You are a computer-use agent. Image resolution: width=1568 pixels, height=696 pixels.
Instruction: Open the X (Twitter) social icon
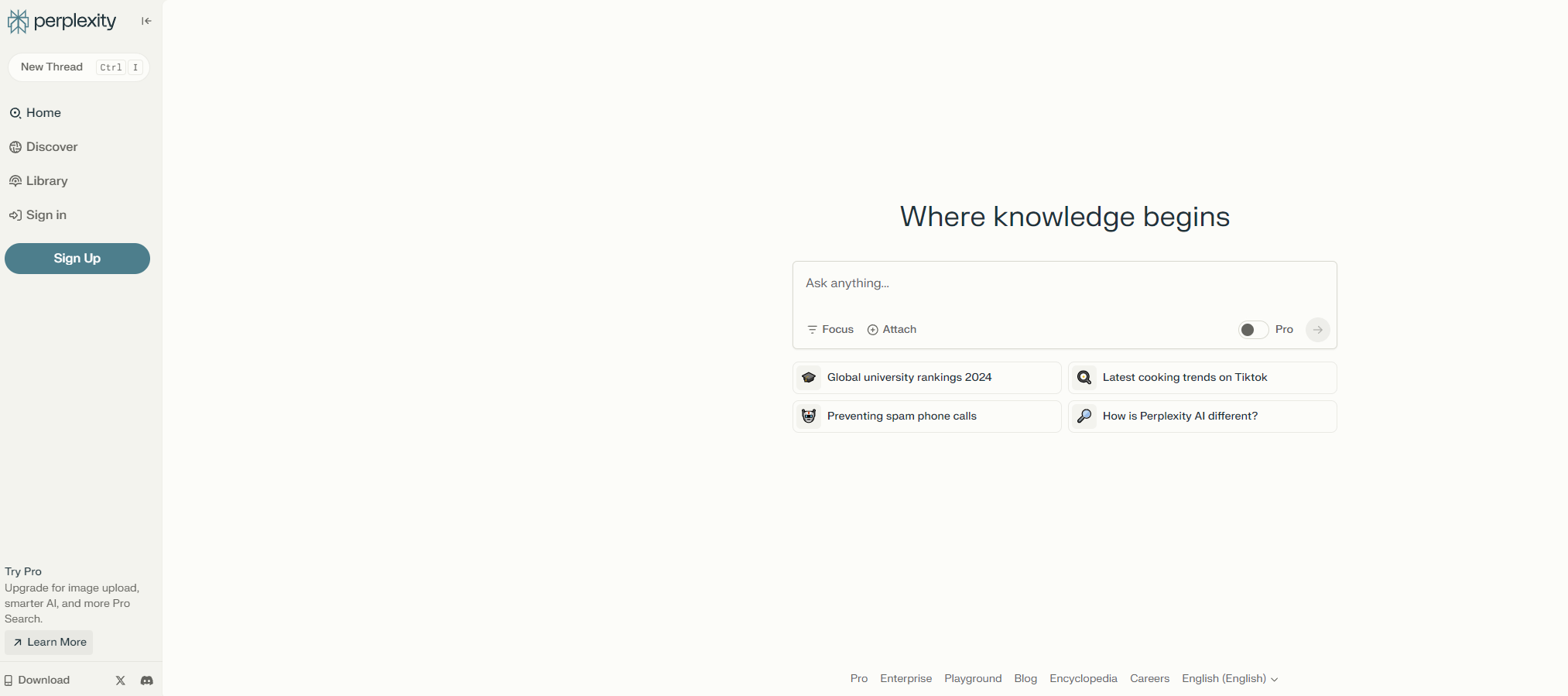click(x=121, y=681)
